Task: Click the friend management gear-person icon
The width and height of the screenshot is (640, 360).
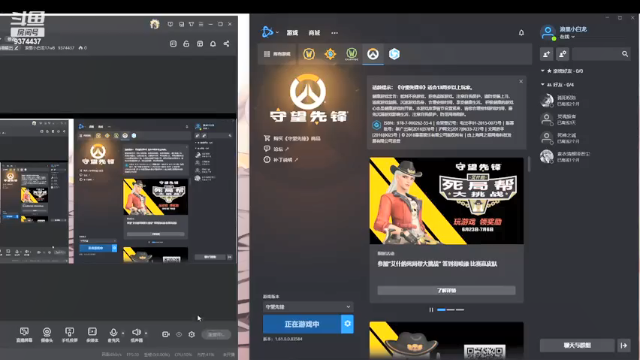Action: pyautogui.click(x=562, y=54)
